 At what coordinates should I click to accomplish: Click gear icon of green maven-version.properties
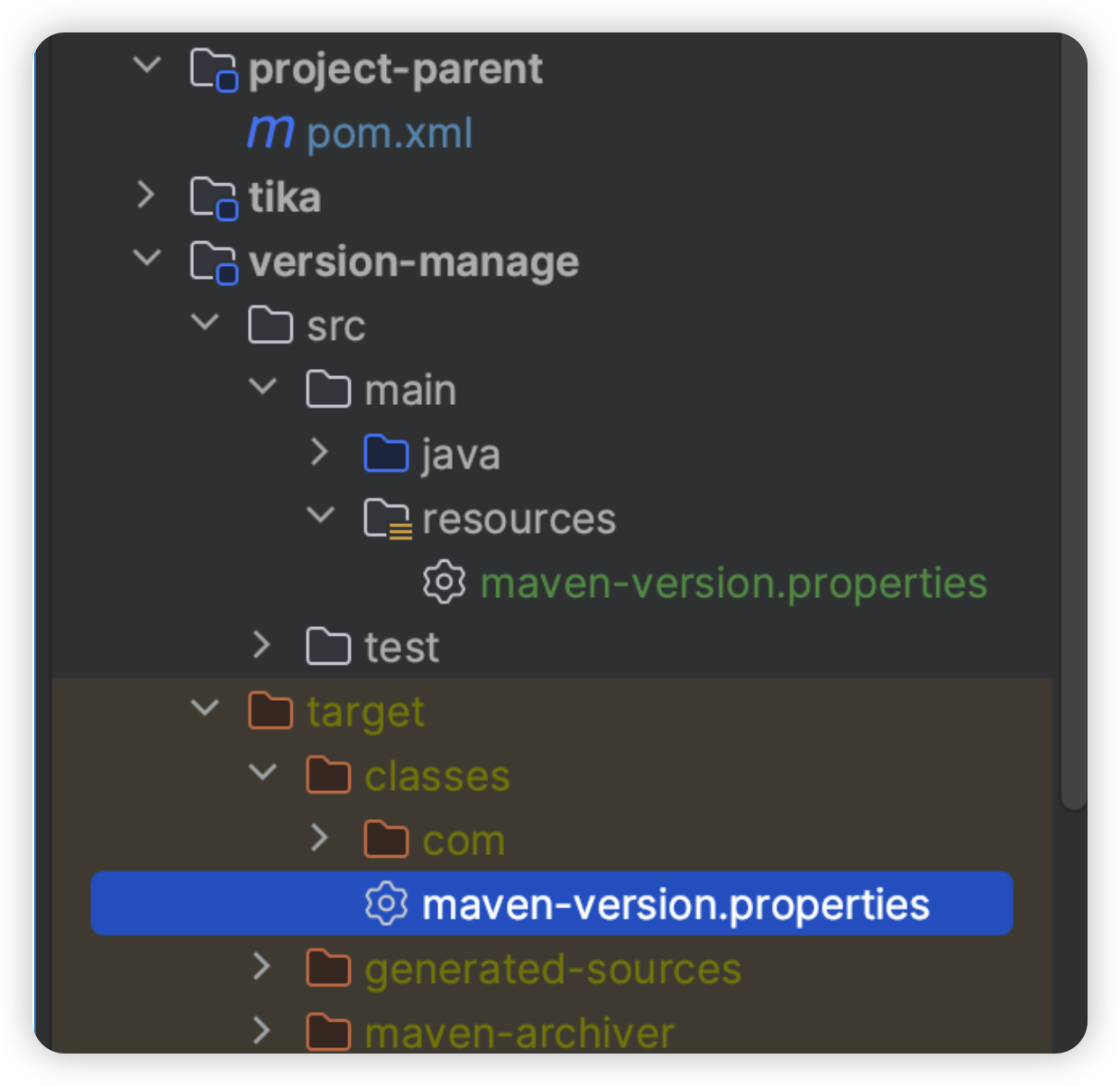tap(445, 582)
